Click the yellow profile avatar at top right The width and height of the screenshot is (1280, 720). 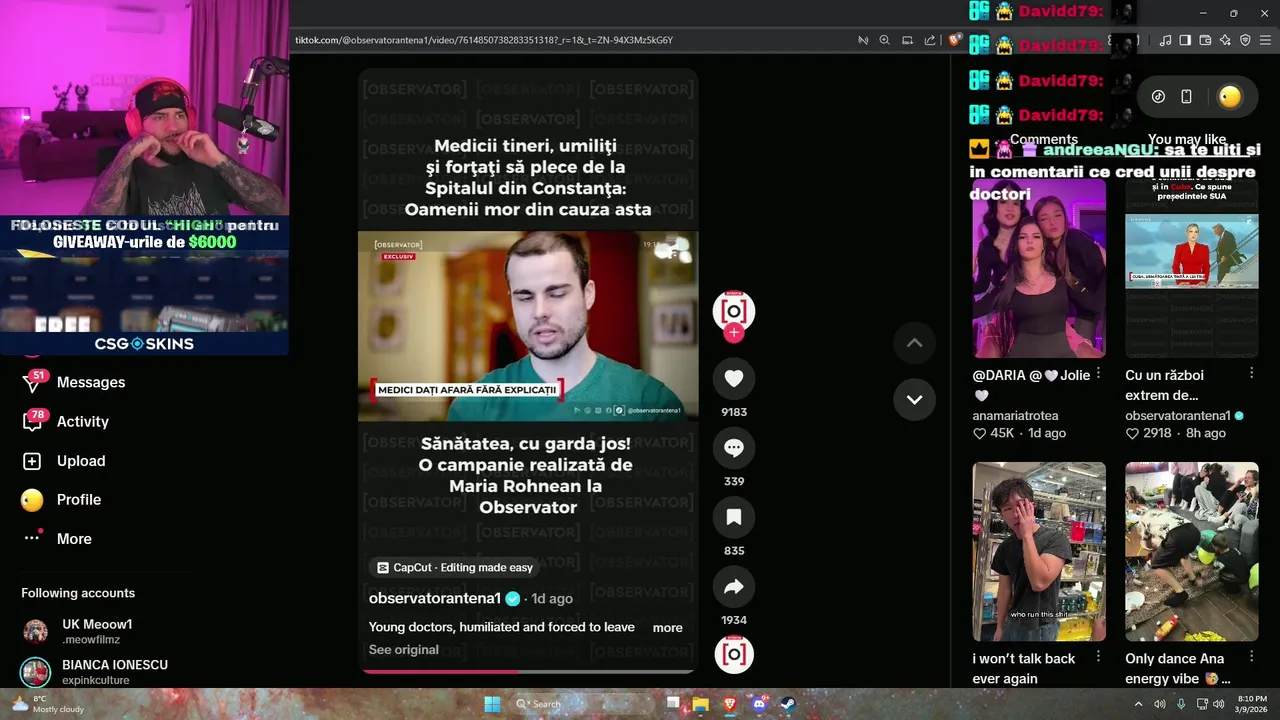point(1230,97)
